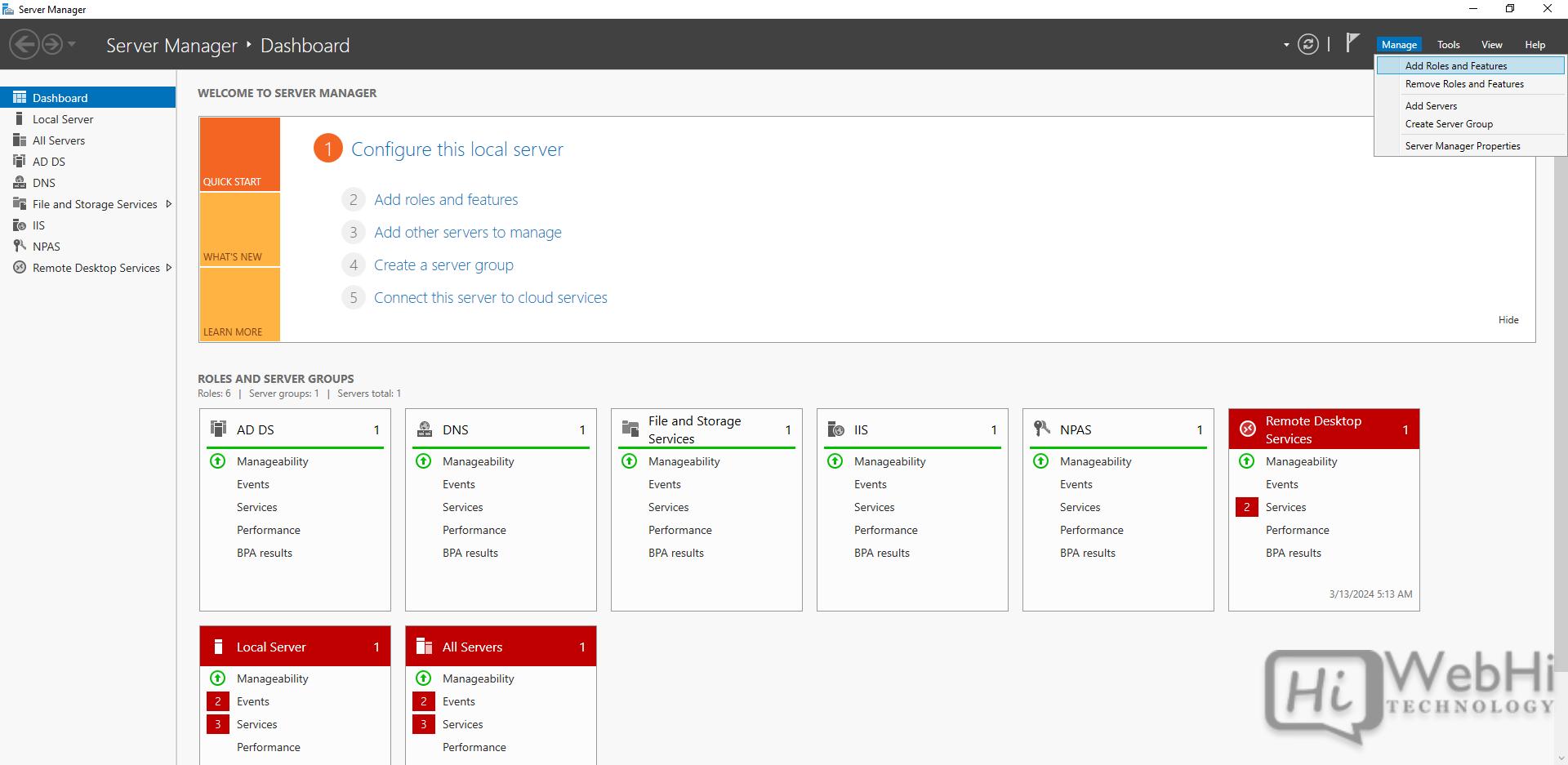Click the back navigation arrow
The width and height of the screenshot is (1568, 765).
pos(24,44)
